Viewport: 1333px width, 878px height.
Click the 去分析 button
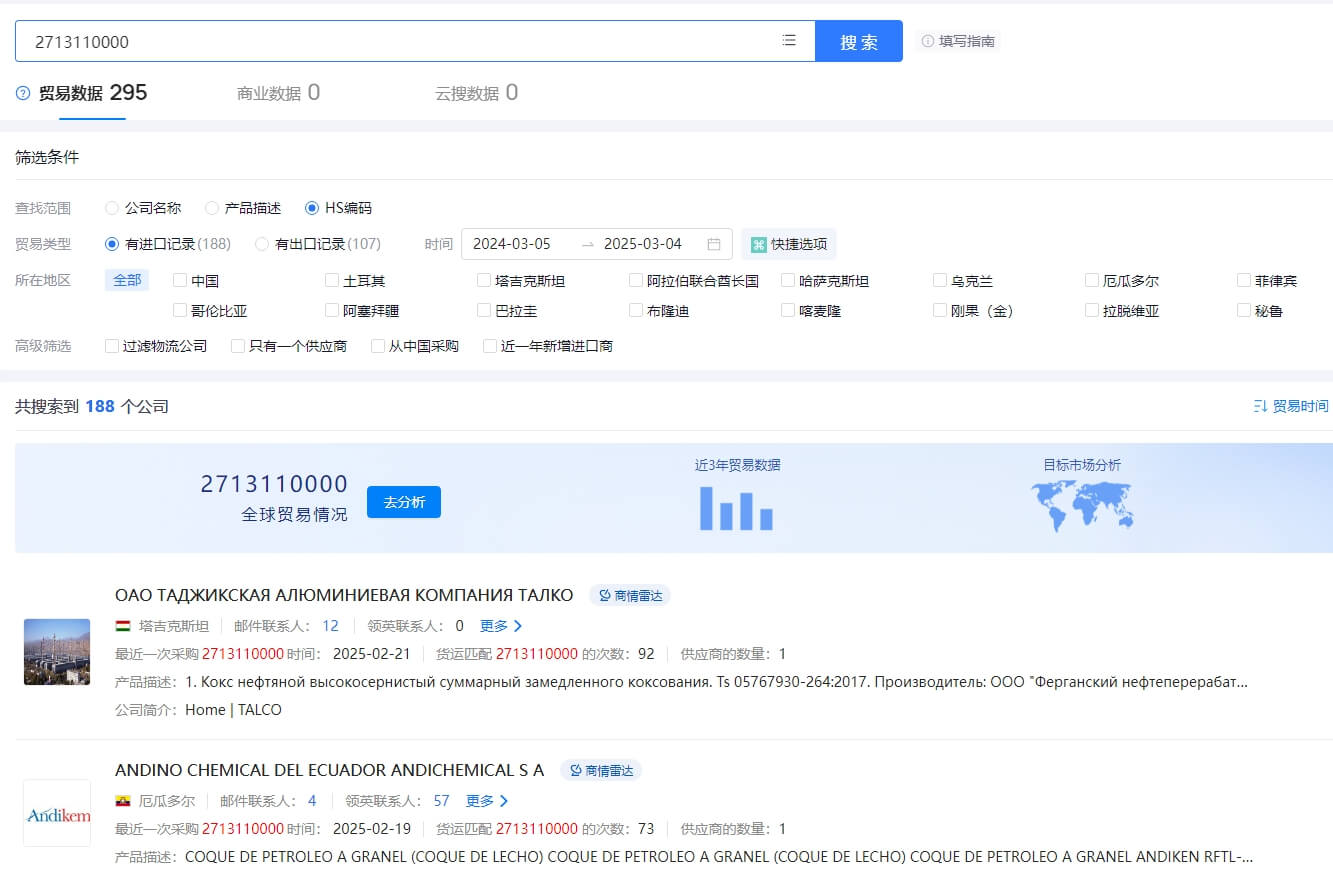[x=404, y=502]
